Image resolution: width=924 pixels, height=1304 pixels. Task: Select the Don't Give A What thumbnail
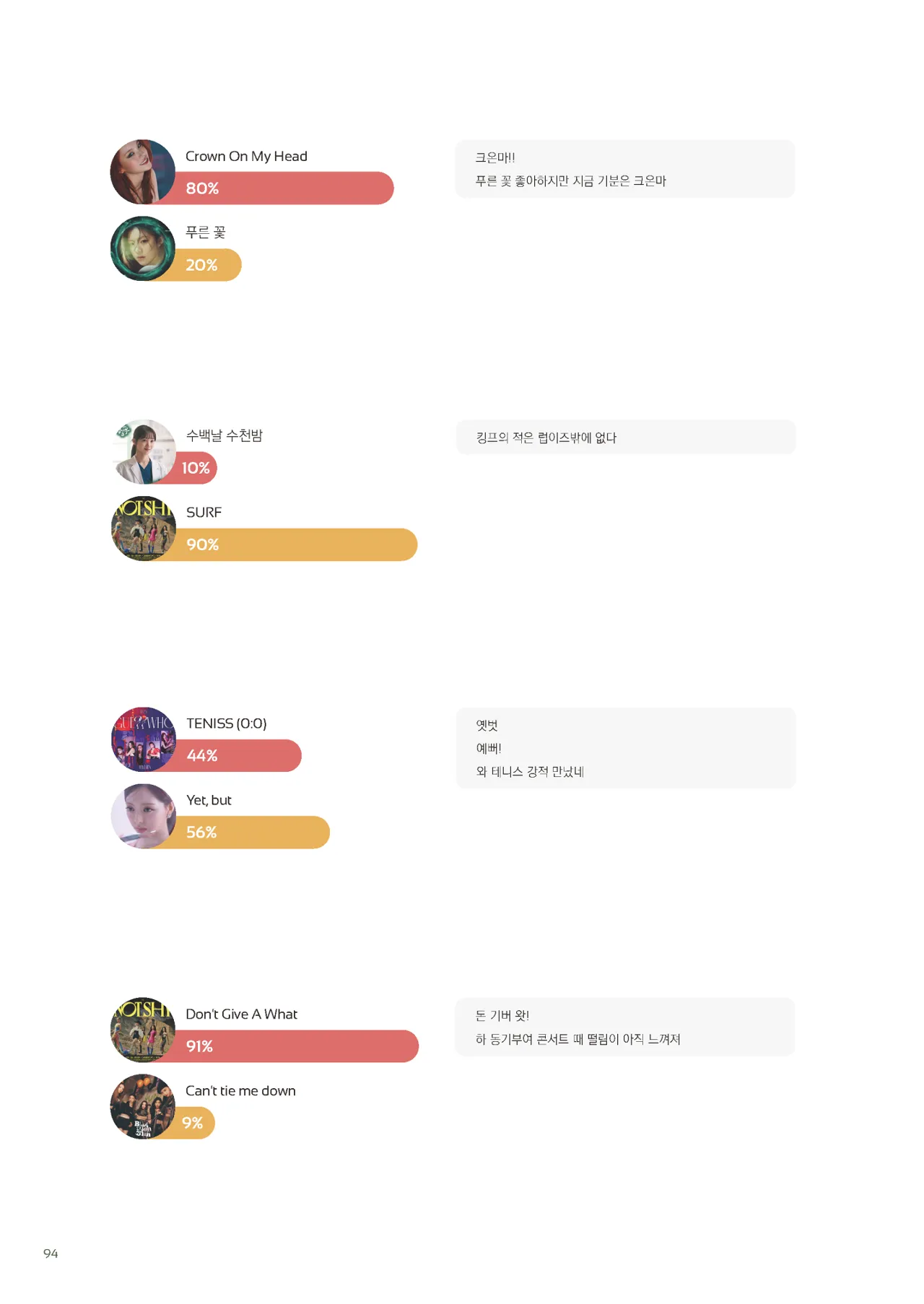143,1030
